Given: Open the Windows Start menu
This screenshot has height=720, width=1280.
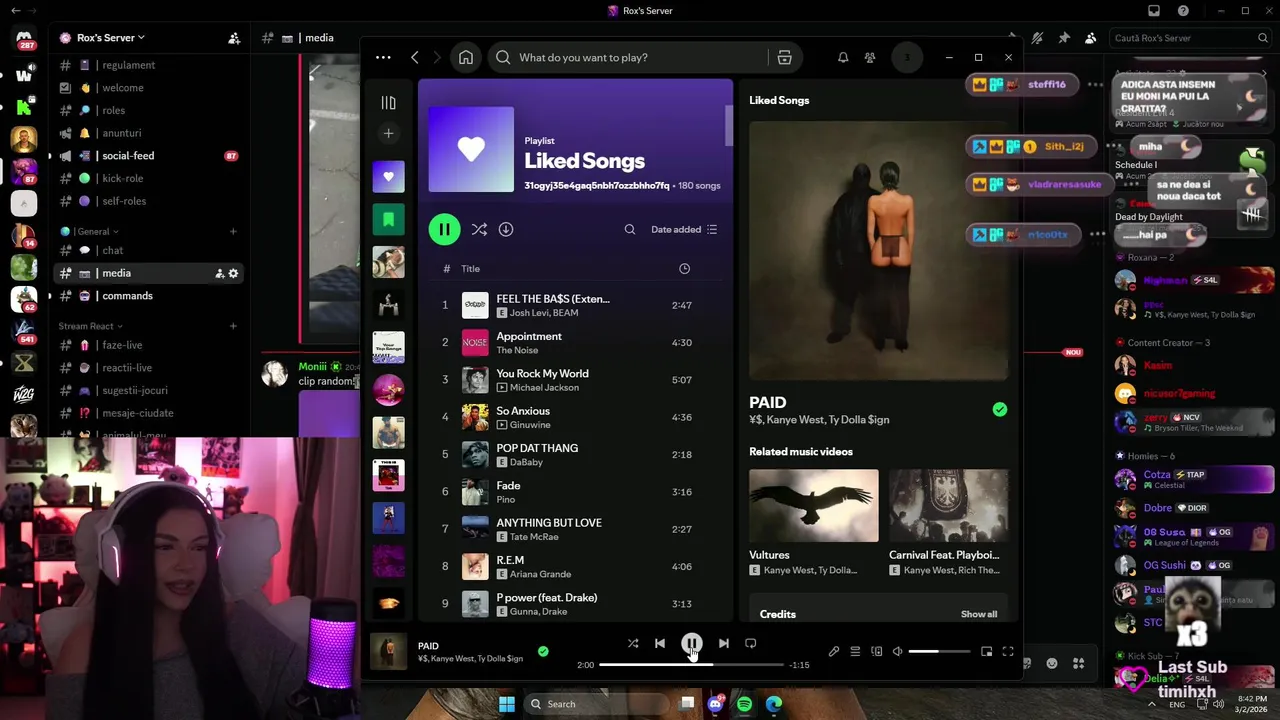Looking at the screenshot, I should pos(507,704).
